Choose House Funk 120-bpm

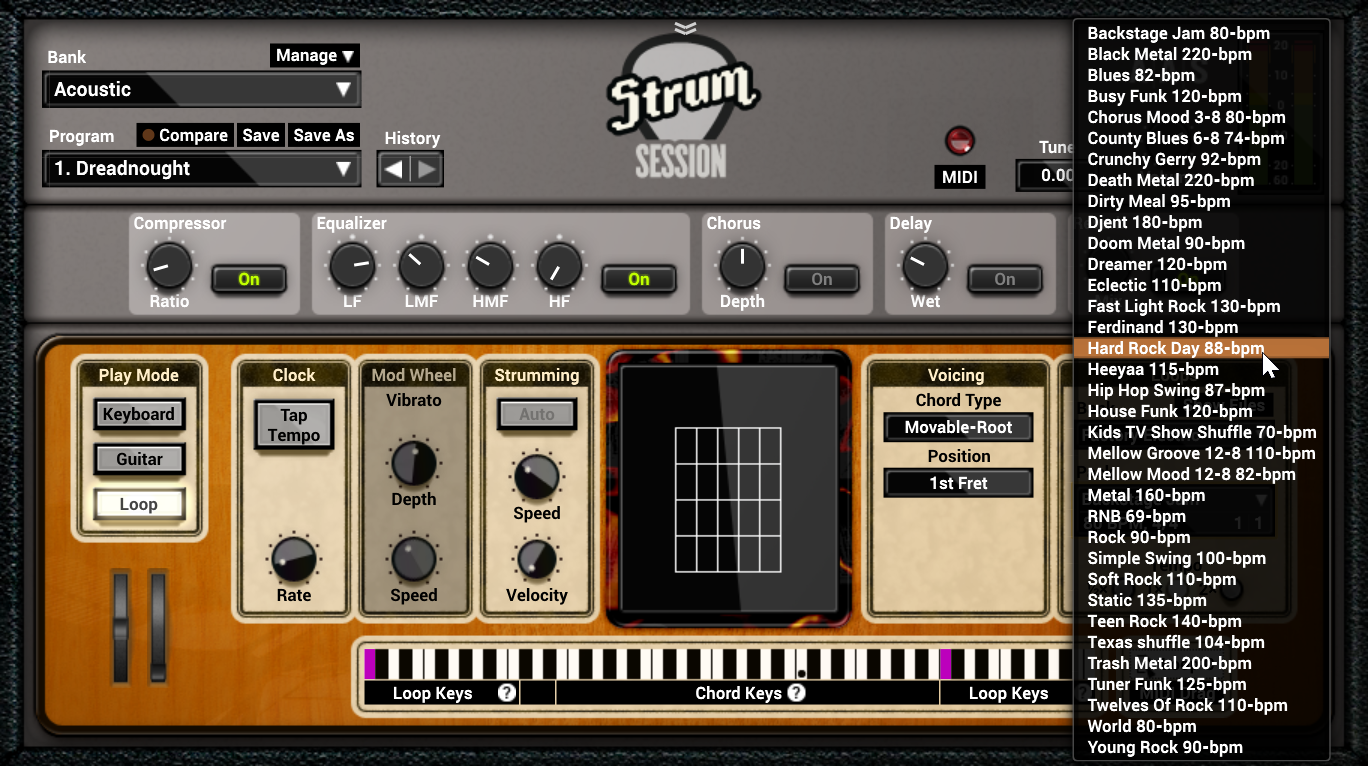point(1201,411)
